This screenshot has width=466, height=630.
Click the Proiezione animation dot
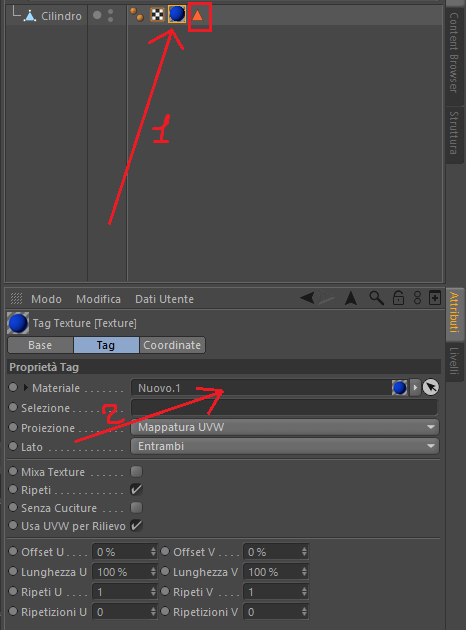[x=13, y=427]
